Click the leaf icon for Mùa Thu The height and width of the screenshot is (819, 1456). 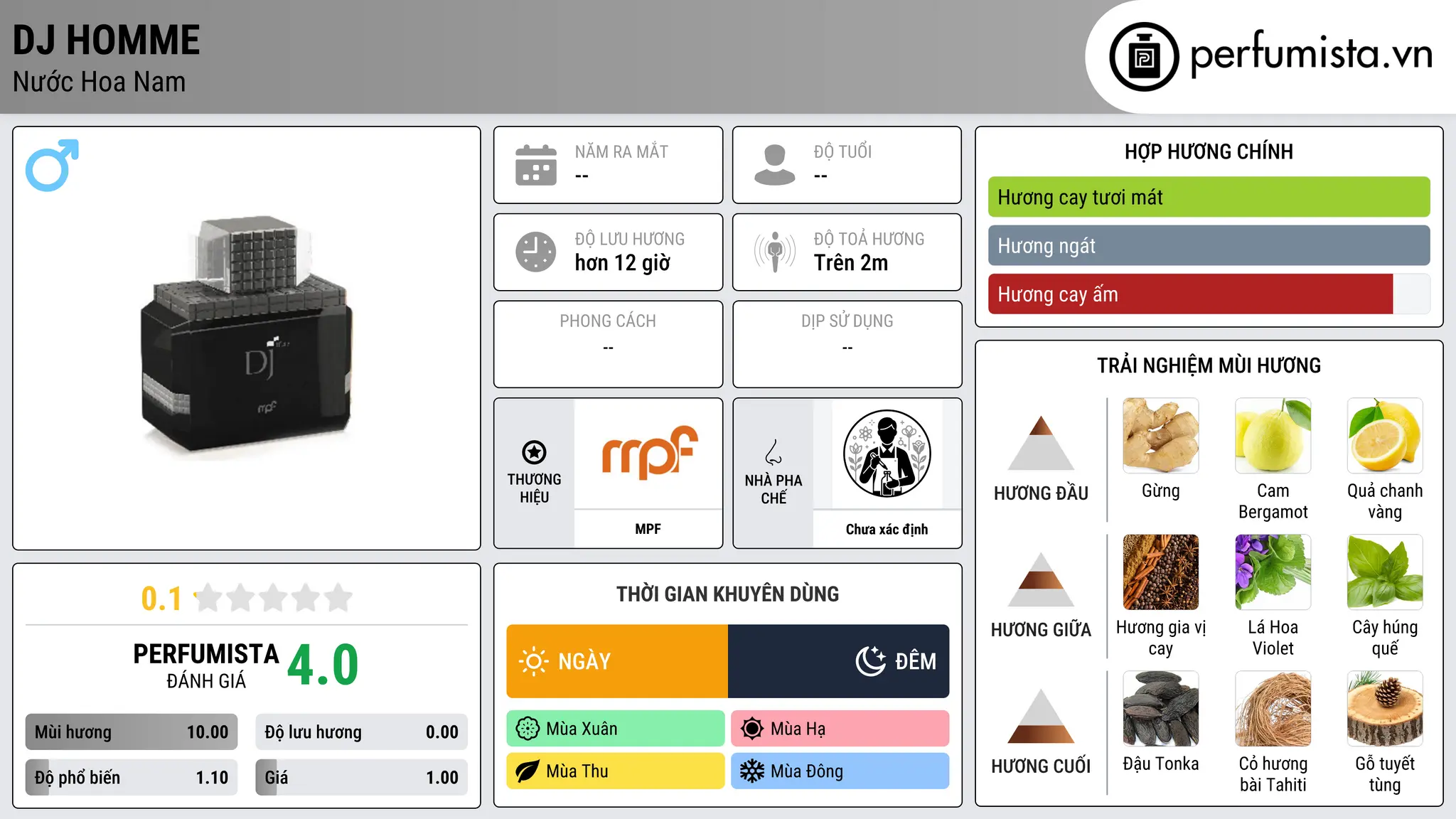coord(528,771)
